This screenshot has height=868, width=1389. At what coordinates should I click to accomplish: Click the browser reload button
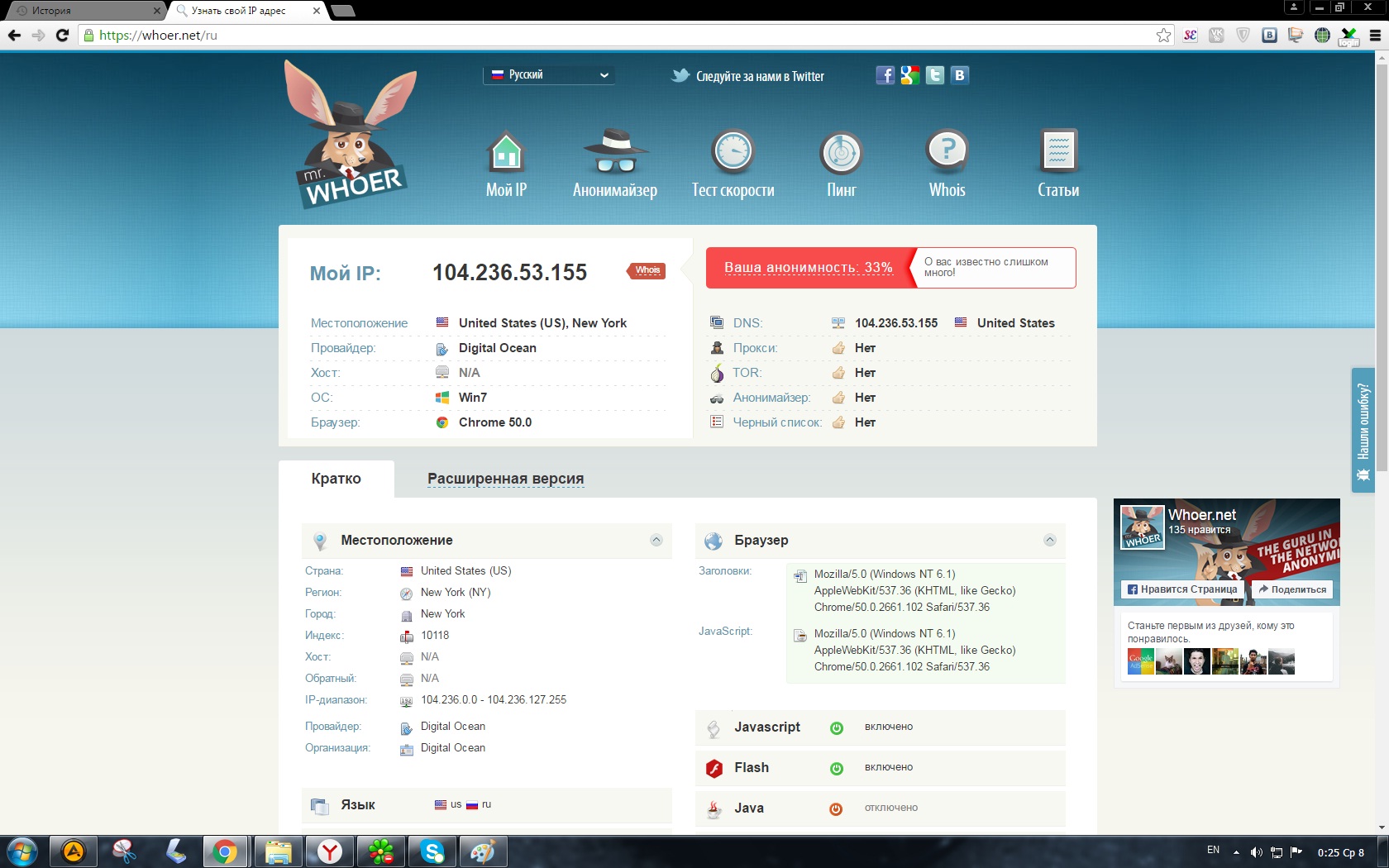pos(62,35)
